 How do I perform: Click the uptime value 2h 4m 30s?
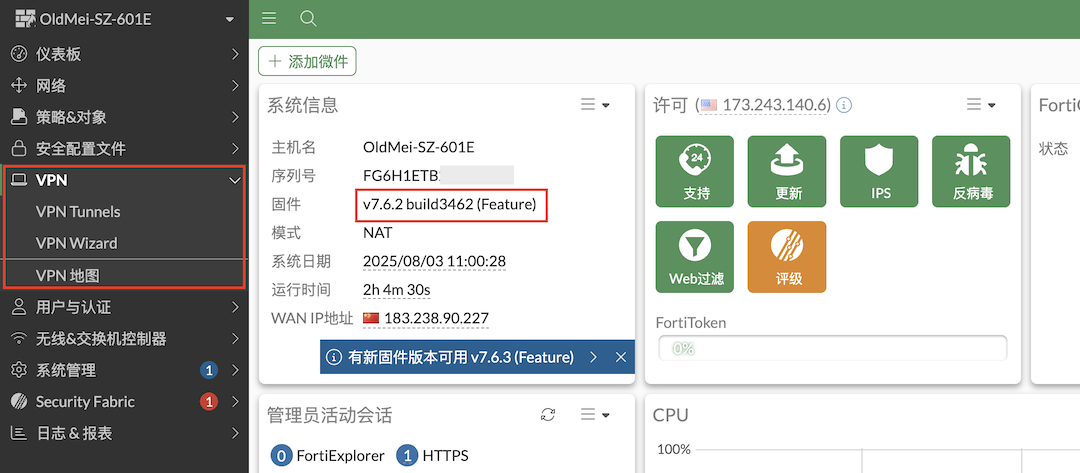[x=397, y=291]
